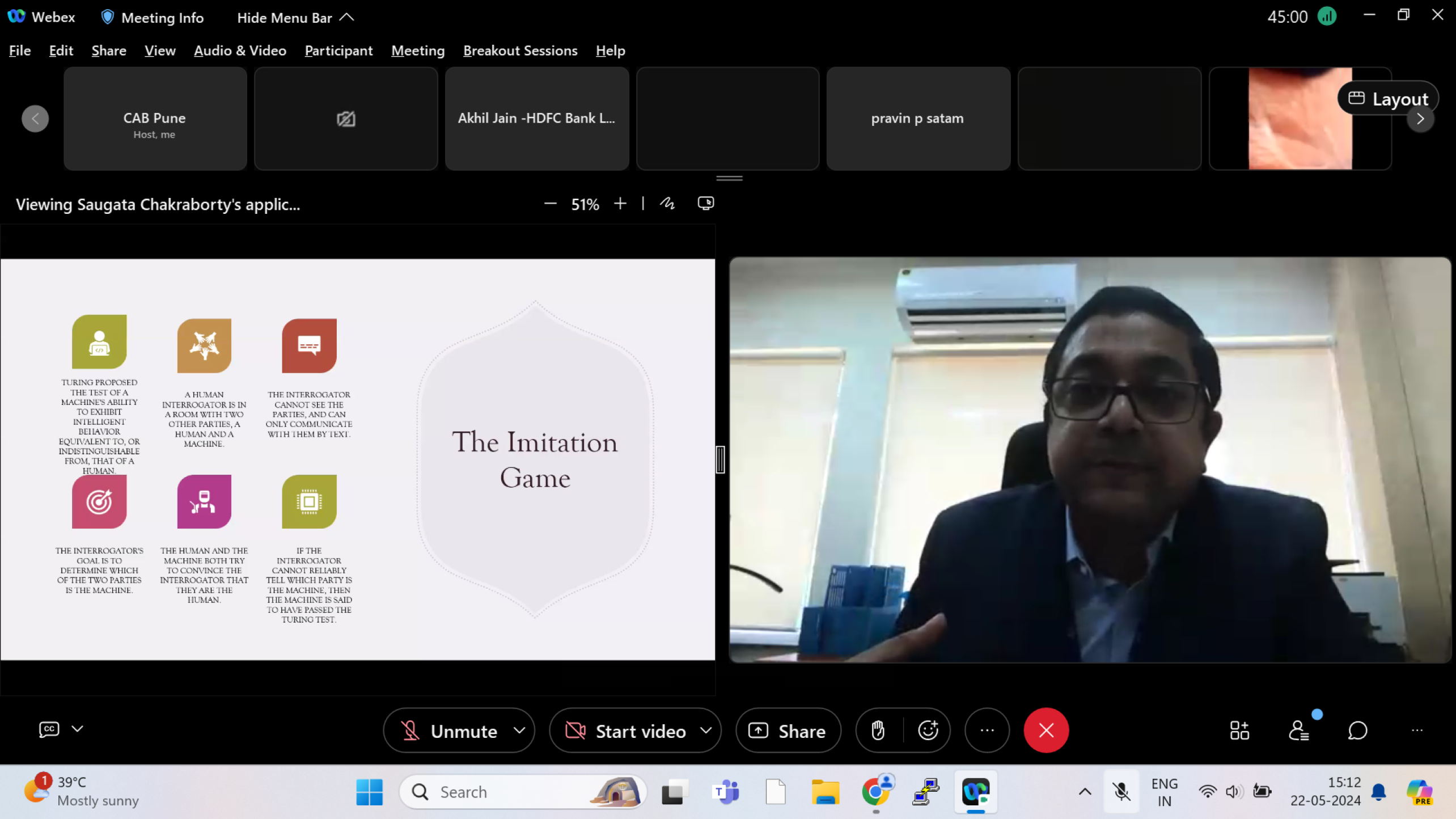Click the red leave meeting button
Viewport: 1456px width, 819px height.
1046,731
